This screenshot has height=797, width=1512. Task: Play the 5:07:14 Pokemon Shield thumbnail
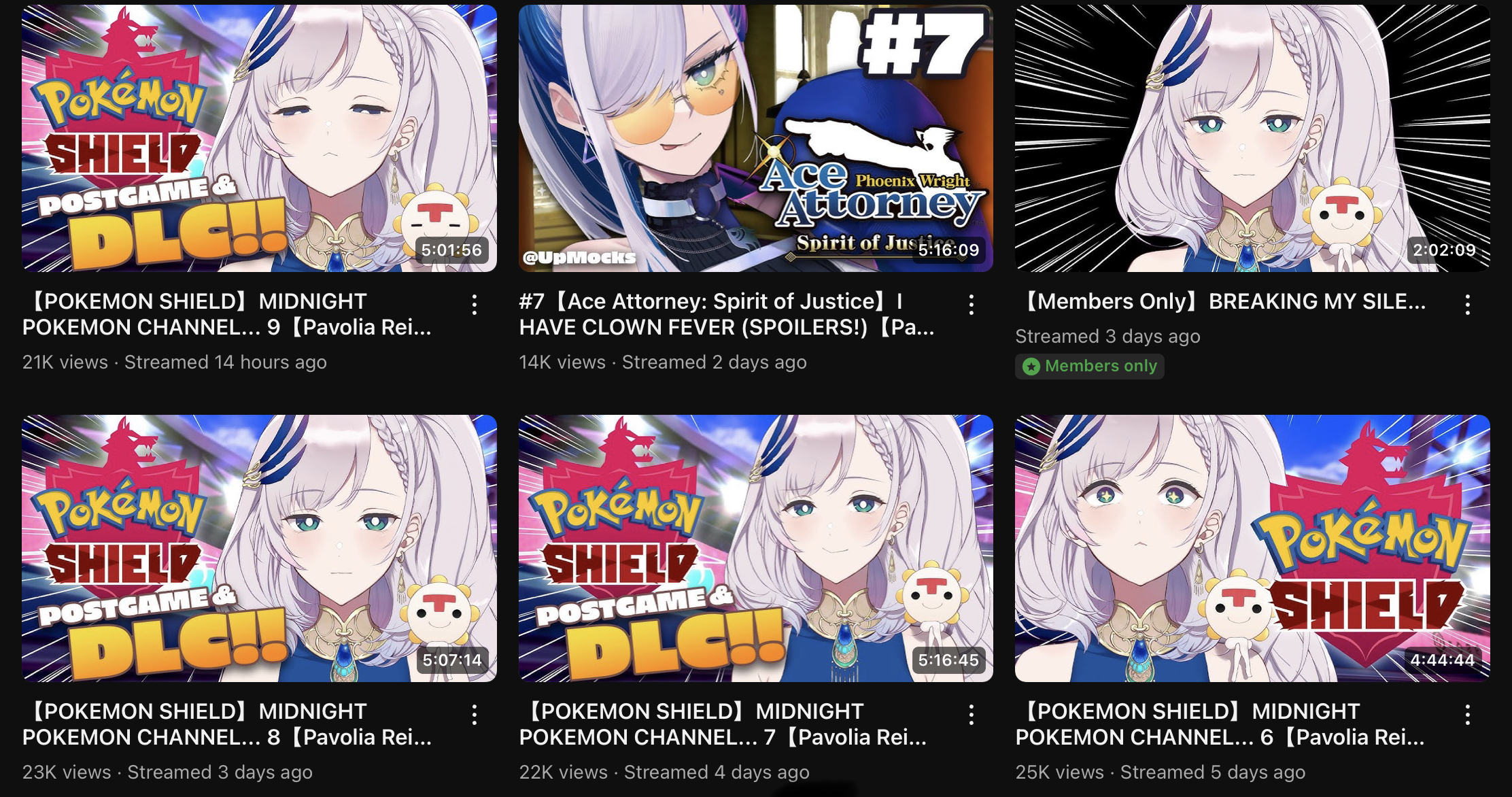(259, 548)
